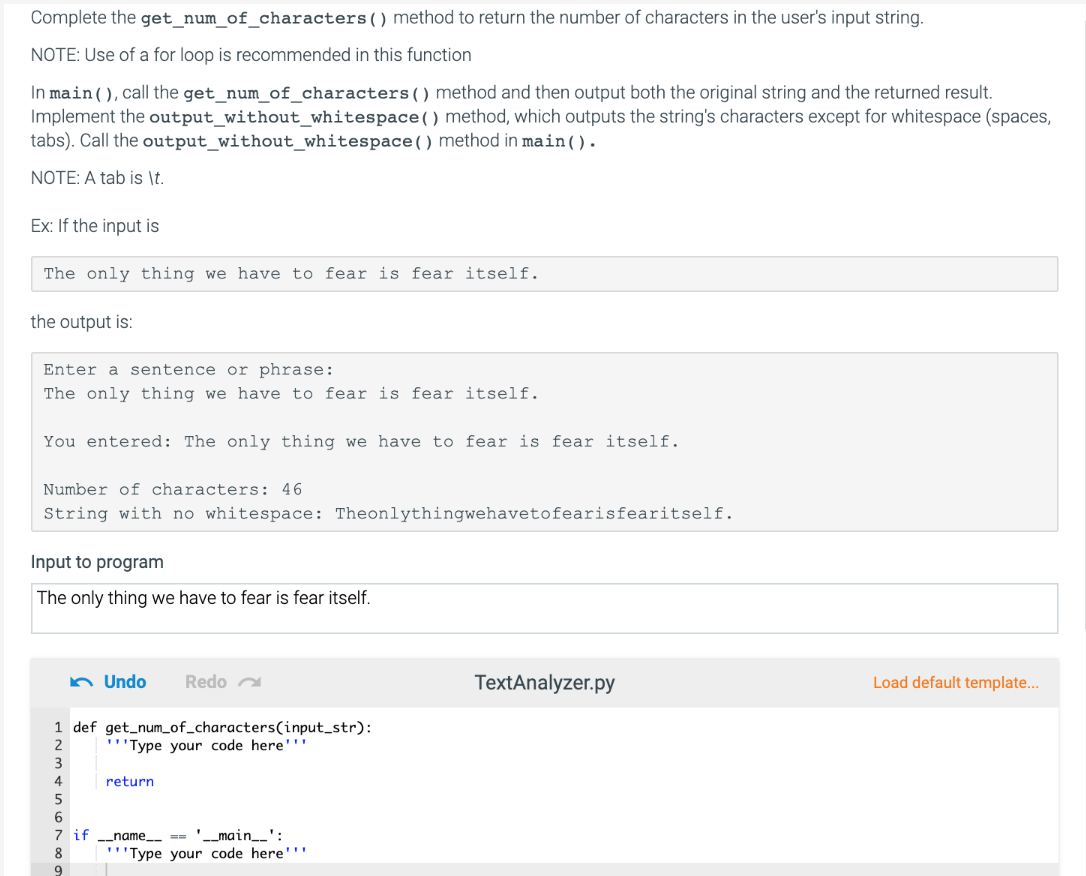Click the Undo arrow icon
Screen dimensions: 1086x876
coord(82,682)
